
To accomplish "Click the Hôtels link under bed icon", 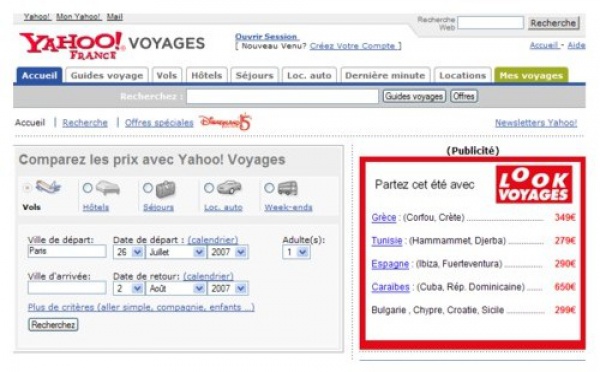I will click(x=96, y=207).
